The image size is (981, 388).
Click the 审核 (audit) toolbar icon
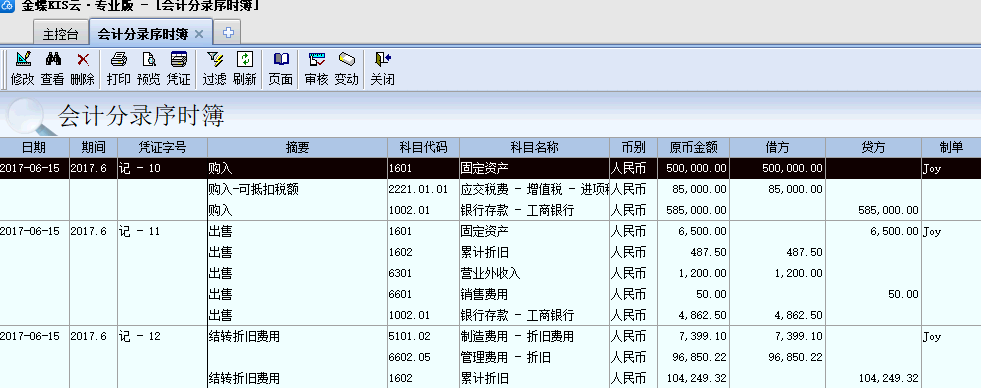point(317,59)
